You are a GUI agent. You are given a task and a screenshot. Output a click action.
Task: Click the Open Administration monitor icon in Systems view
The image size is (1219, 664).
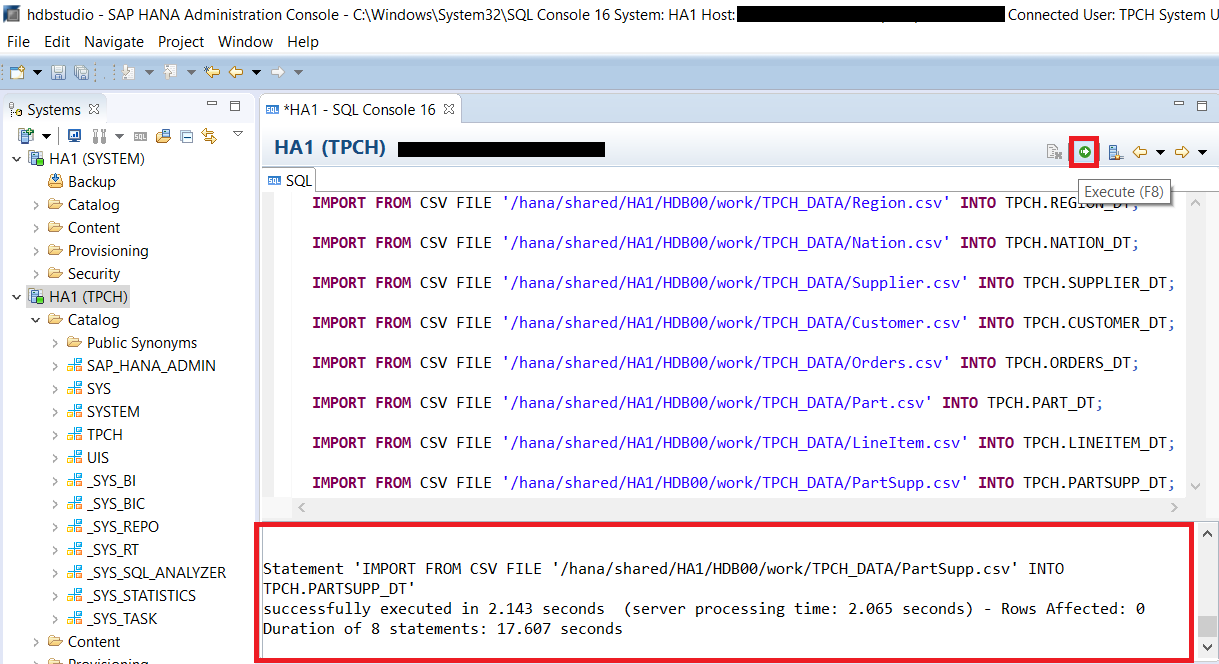click(x=75, y=136)
